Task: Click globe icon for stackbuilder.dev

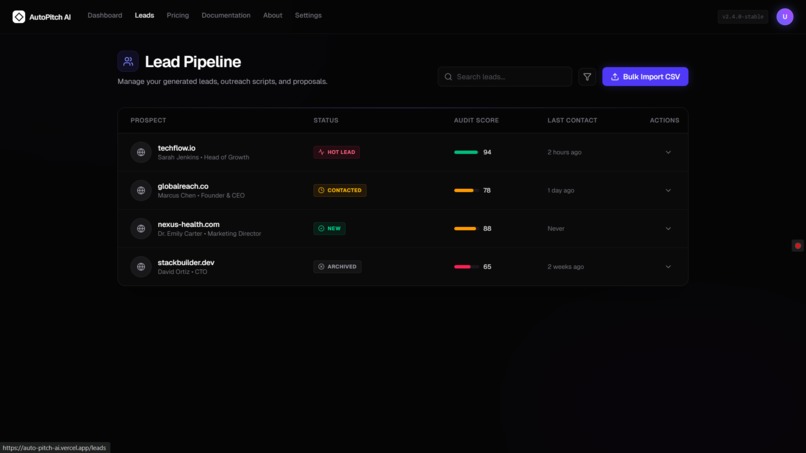Action: [141, 266]
